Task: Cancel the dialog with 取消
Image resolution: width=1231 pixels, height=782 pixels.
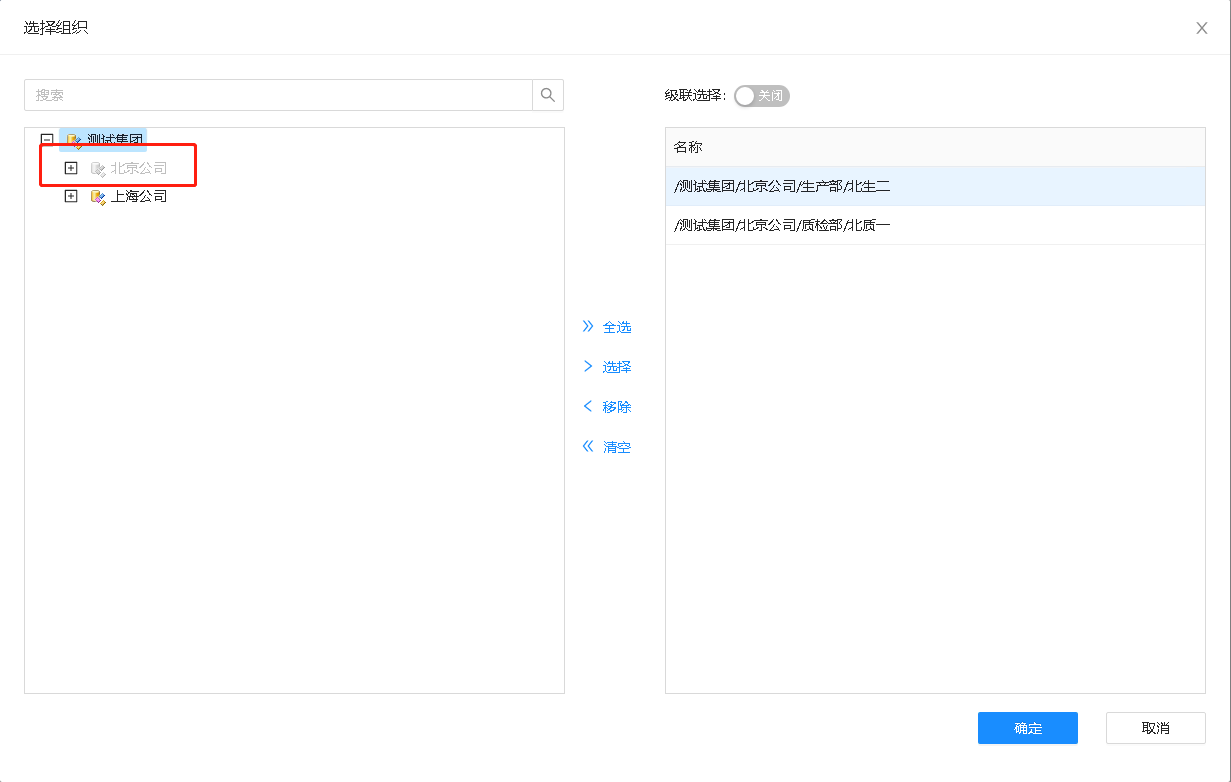Action: click(x=1155, y=728)
